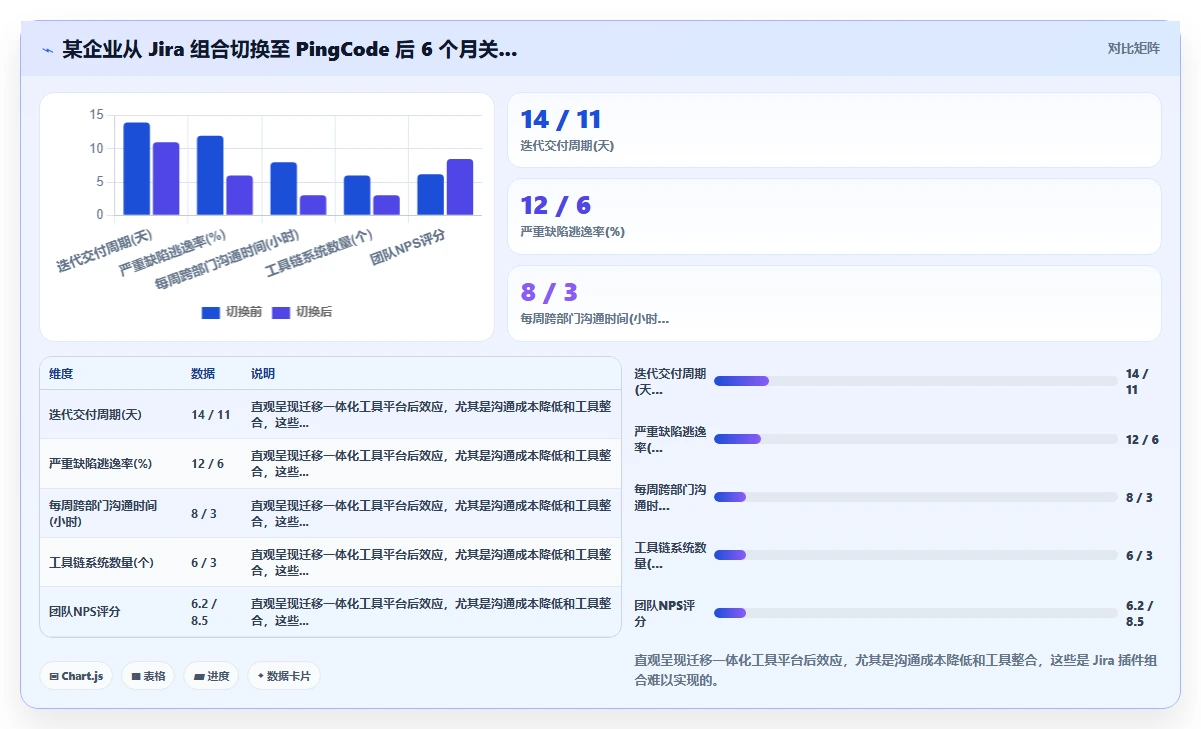This screenshot has width=1201, height=729.
Task: Click the 8 / 3 data card value
Action: (549, 292)
